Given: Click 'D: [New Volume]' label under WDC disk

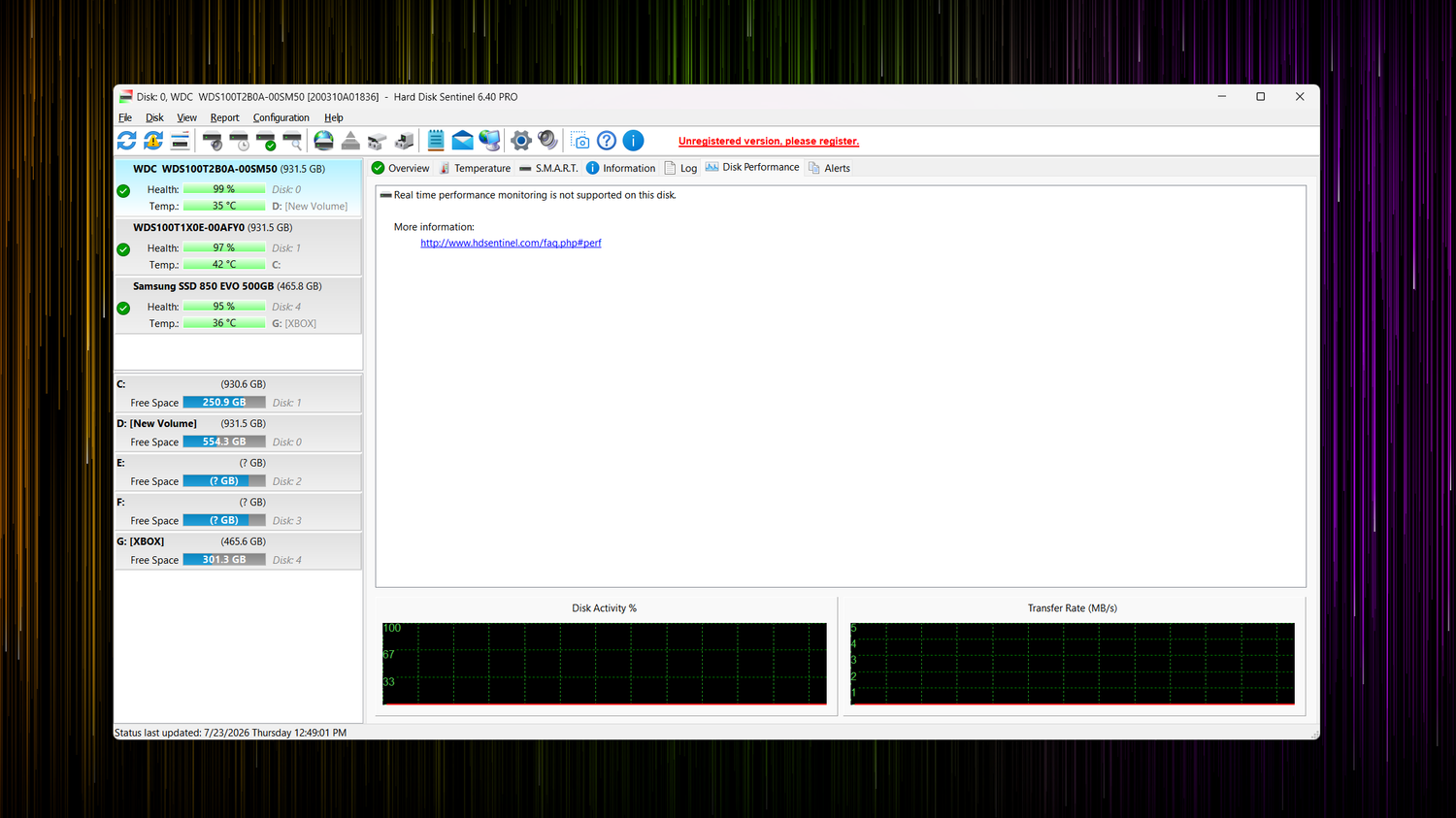Looking at the screenshot, I should tap(310, 207).
